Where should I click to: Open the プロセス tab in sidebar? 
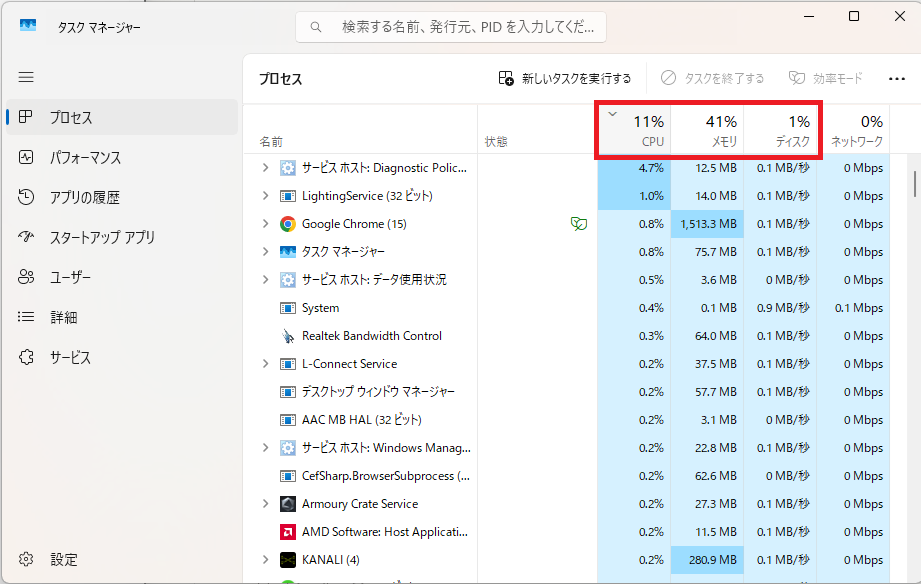click(x=122, y=118)
